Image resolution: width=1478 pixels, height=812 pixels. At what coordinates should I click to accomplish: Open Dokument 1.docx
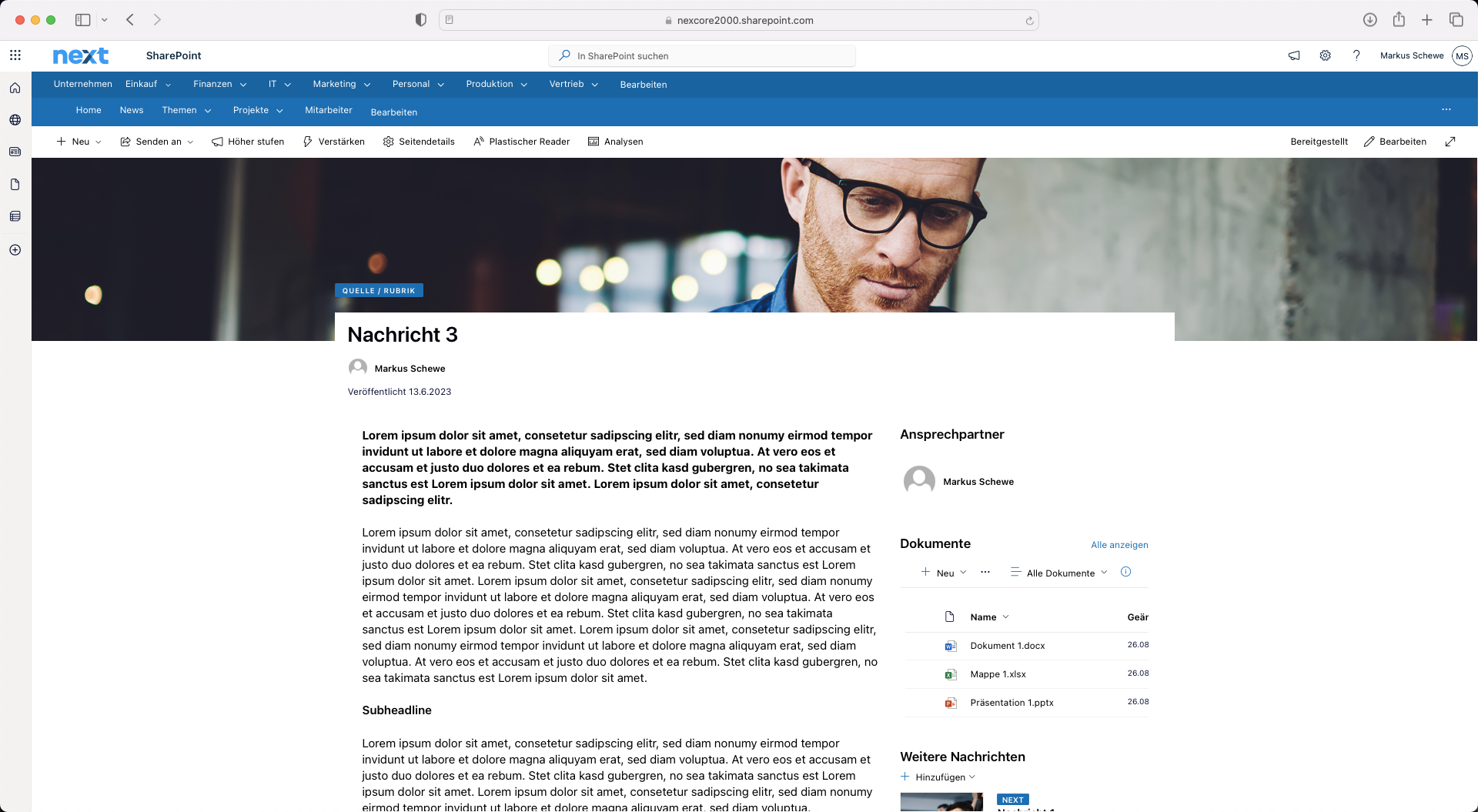(x=1008, y=646)
